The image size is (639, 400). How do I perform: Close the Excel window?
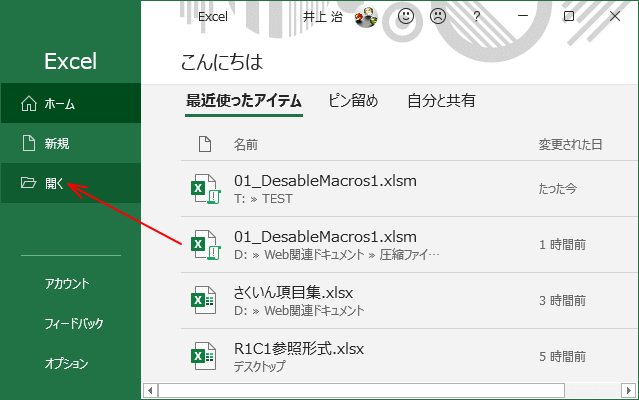(615, 16)
